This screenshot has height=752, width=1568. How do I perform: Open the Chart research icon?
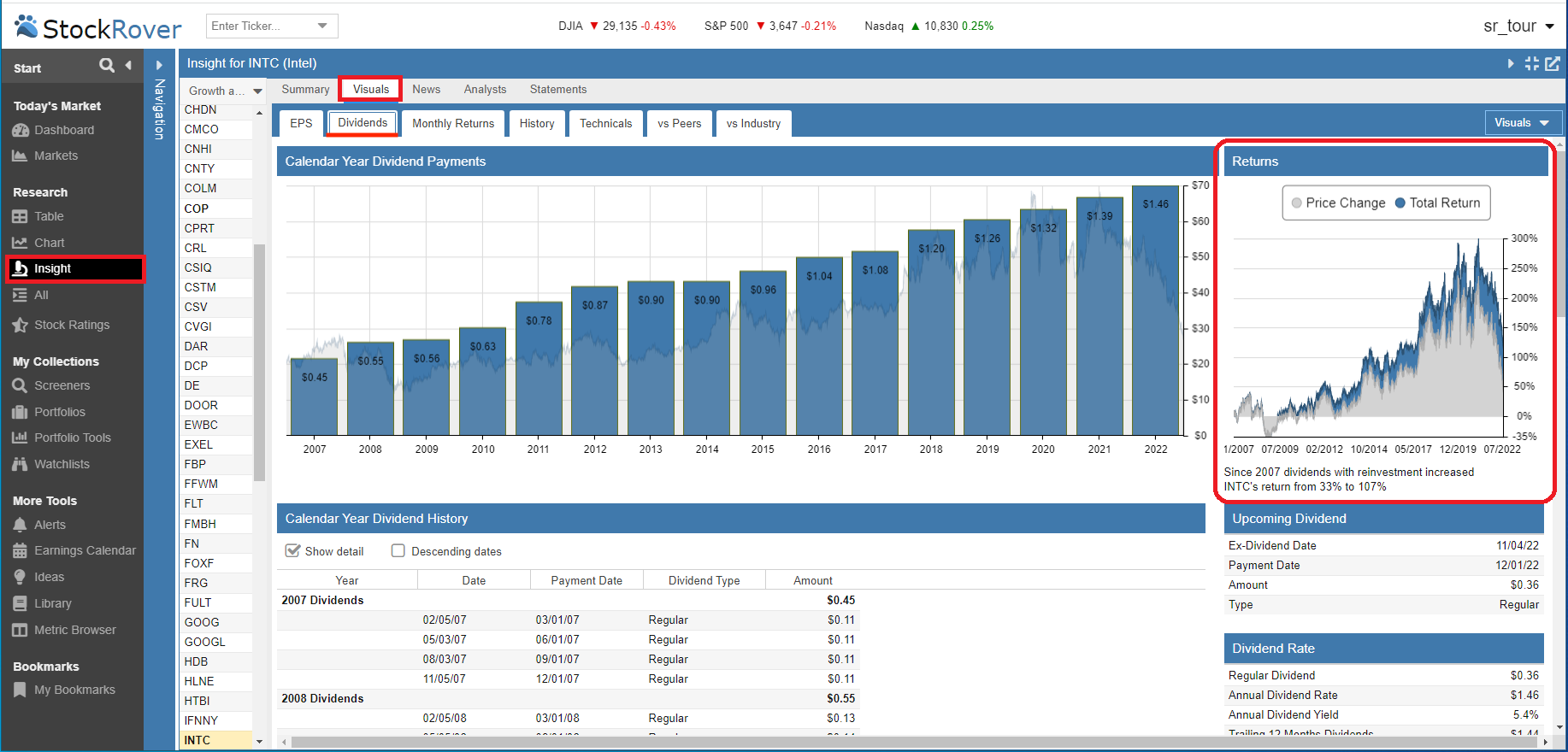tap(21, 243)
